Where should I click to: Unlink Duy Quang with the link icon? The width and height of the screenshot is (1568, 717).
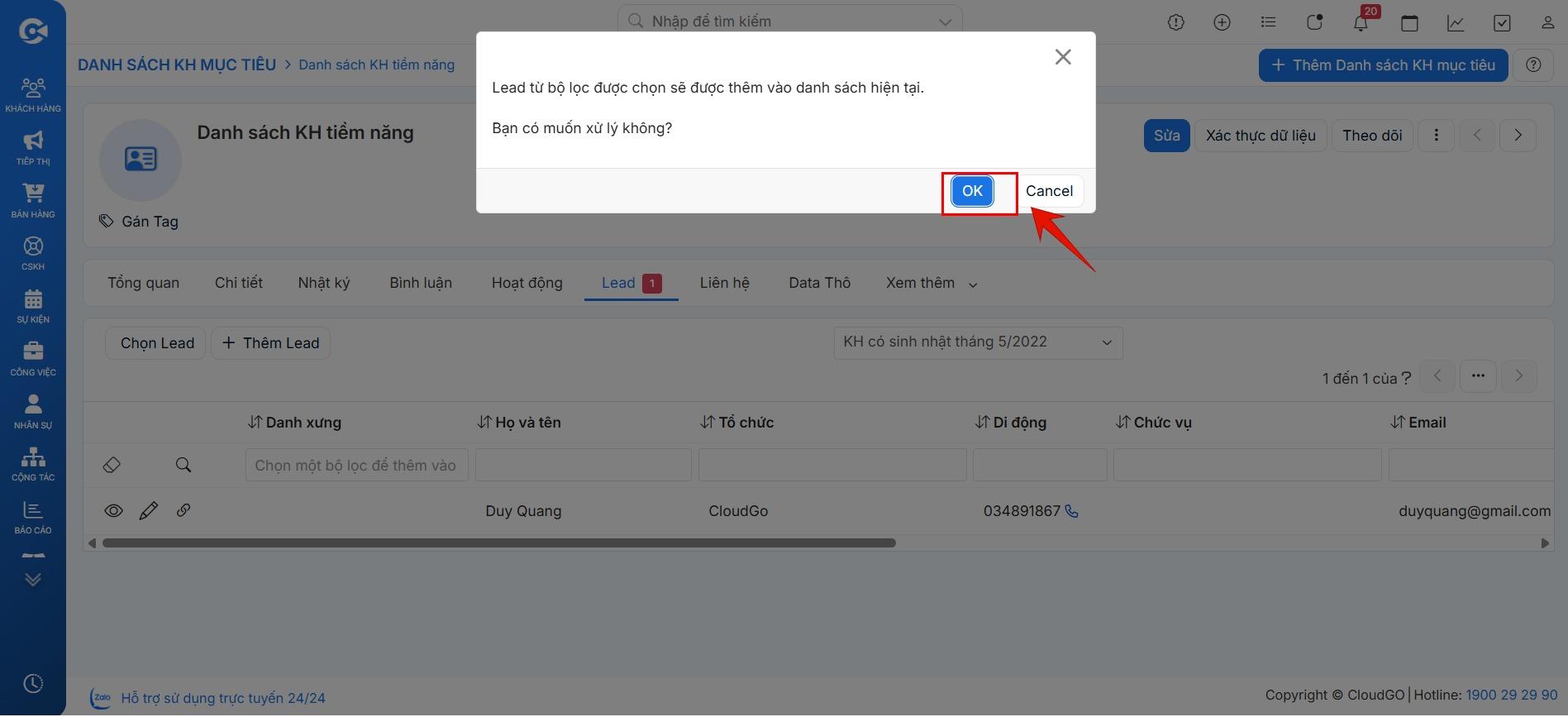183,510
